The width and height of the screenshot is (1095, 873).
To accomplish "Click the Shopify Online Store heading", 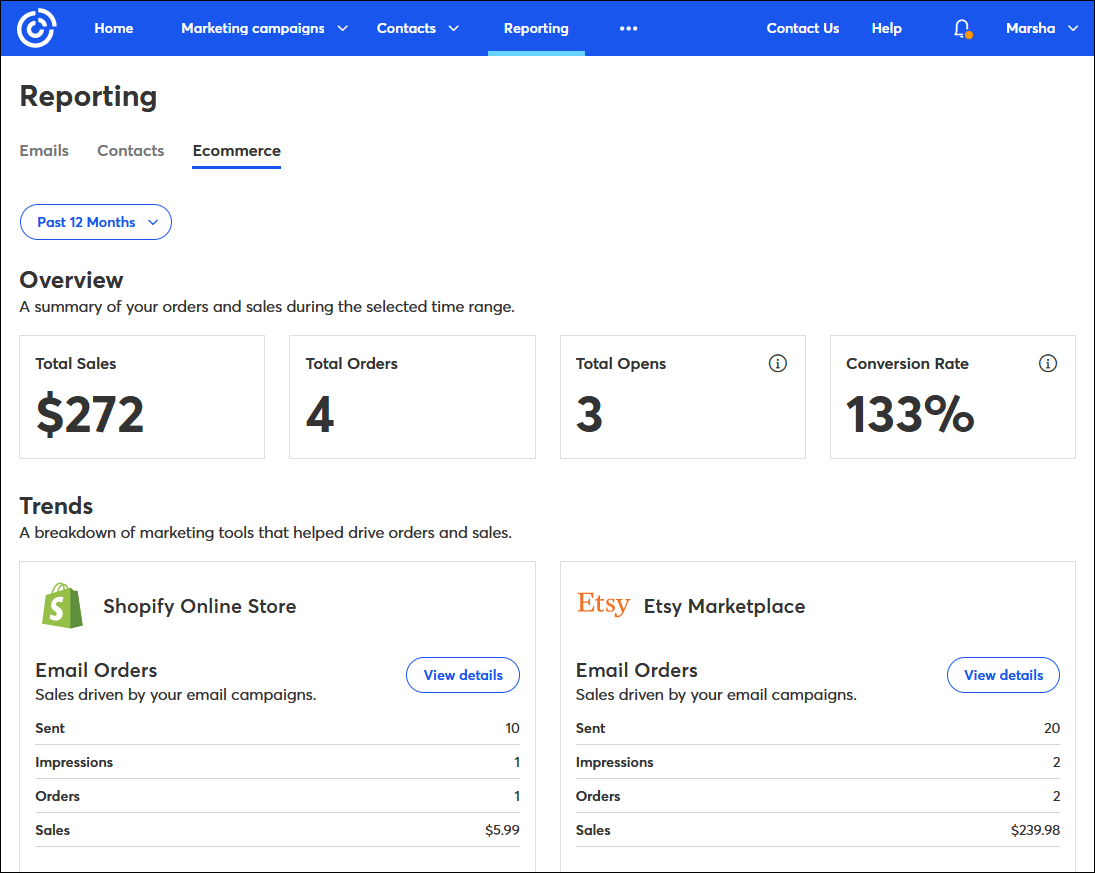I will pos(200,606).
